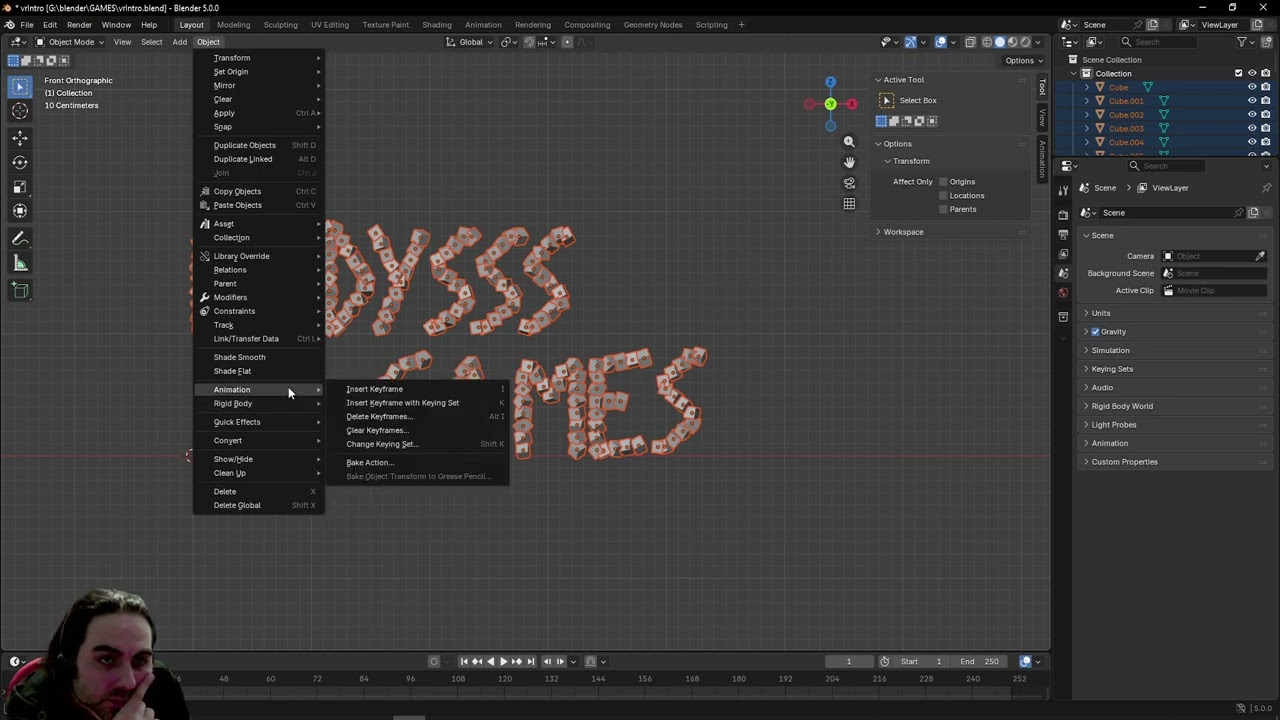Uncheck the Collection exclude checkbox
Screen dimensions: 1280x720
coord(1238,73)
